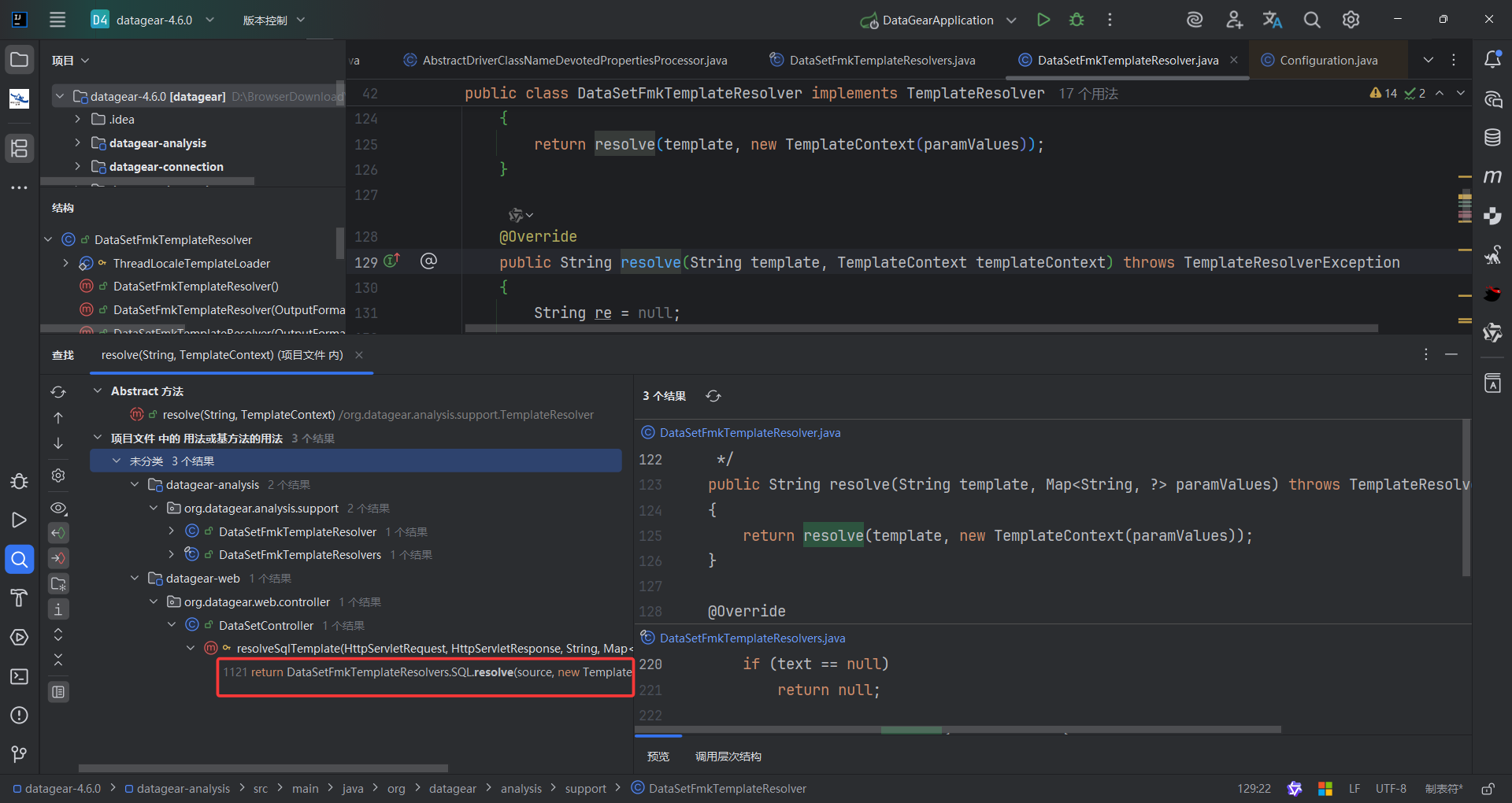The image size is (1512, 803).
Task: Go to previous occurrence arrow
Action: pyautogui.click(x=58, y=418)
